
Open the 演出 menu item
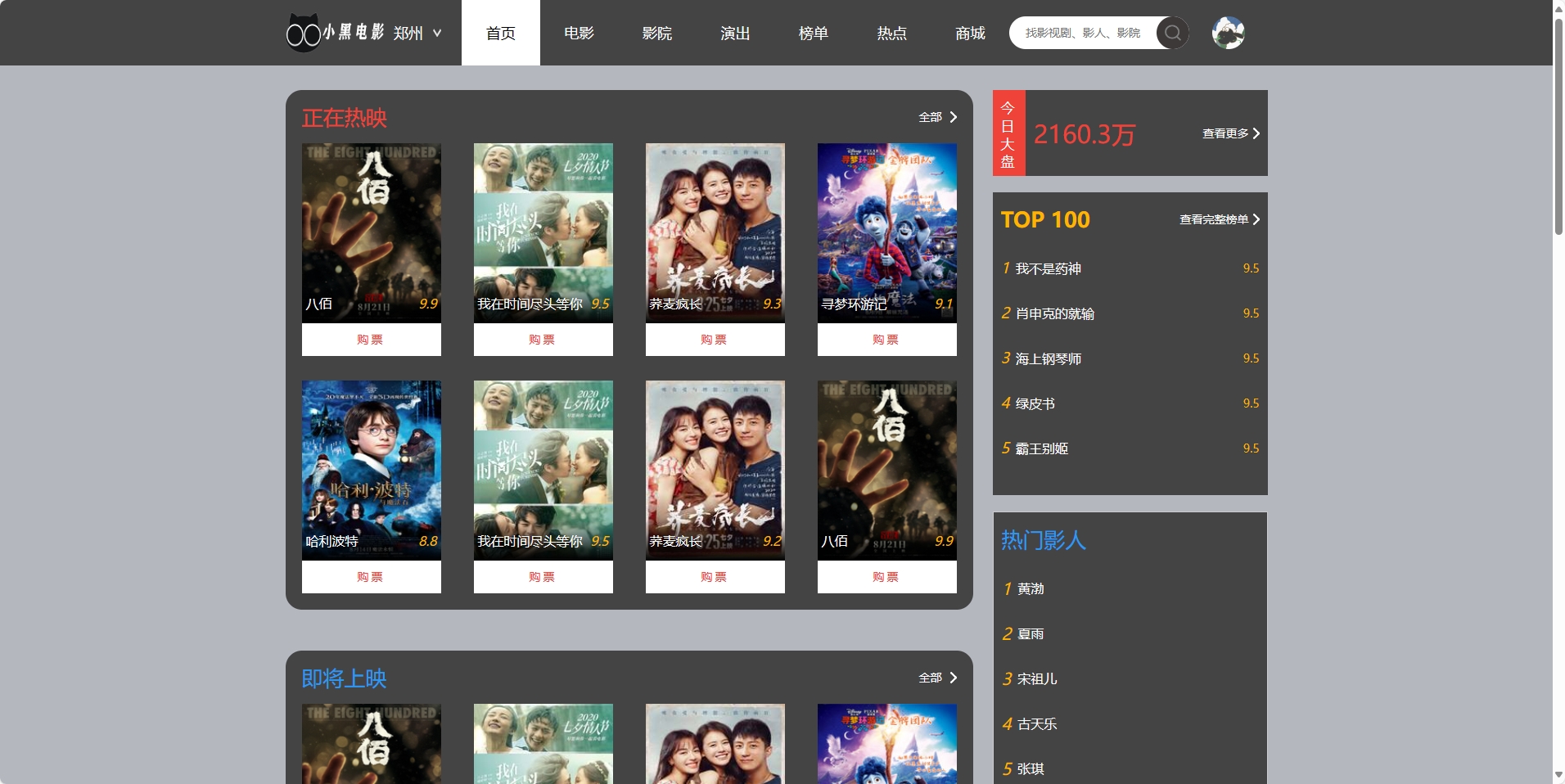click(735, 33)
